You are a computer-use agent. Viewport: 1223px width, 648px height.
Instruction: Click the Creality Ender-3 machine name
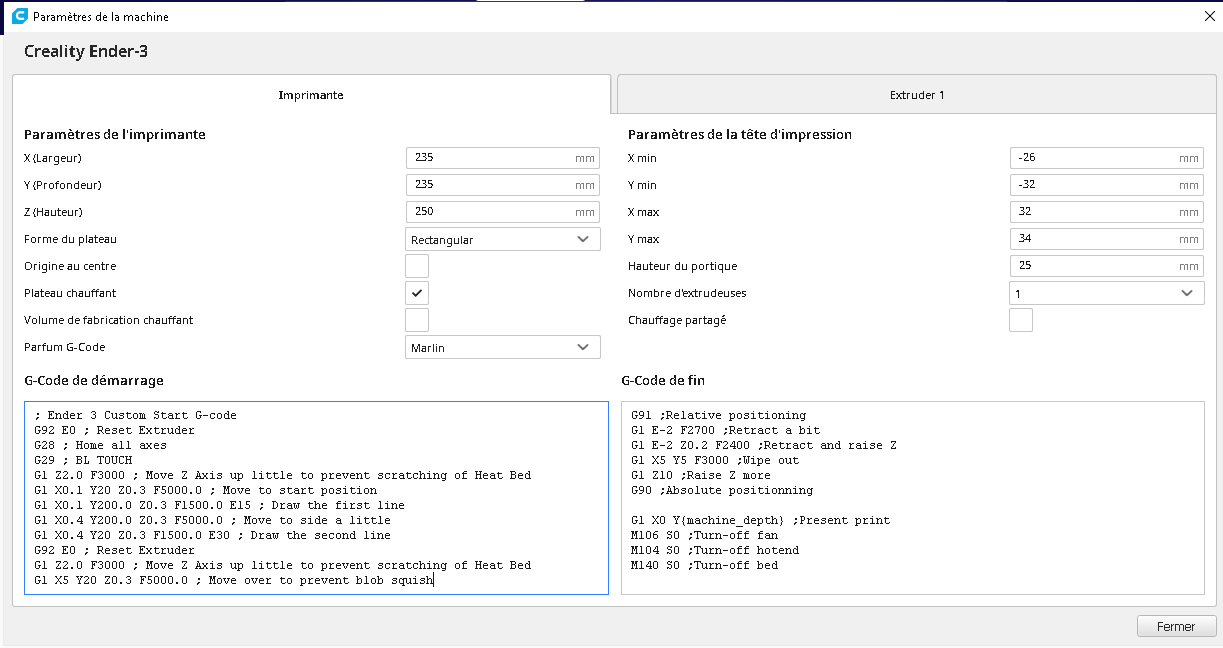click(x=86, y=51)
